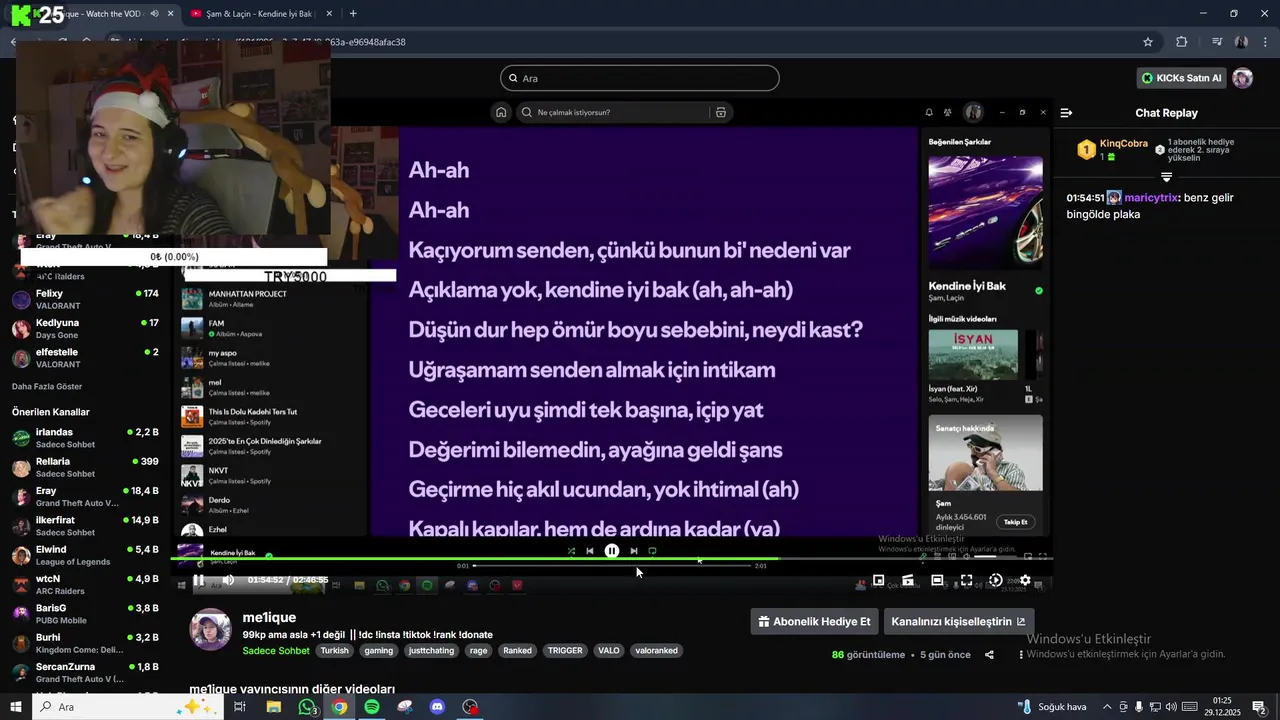The image size is (1280, 720).
Task: Open Spotify home icon
Action: point(501,112)
